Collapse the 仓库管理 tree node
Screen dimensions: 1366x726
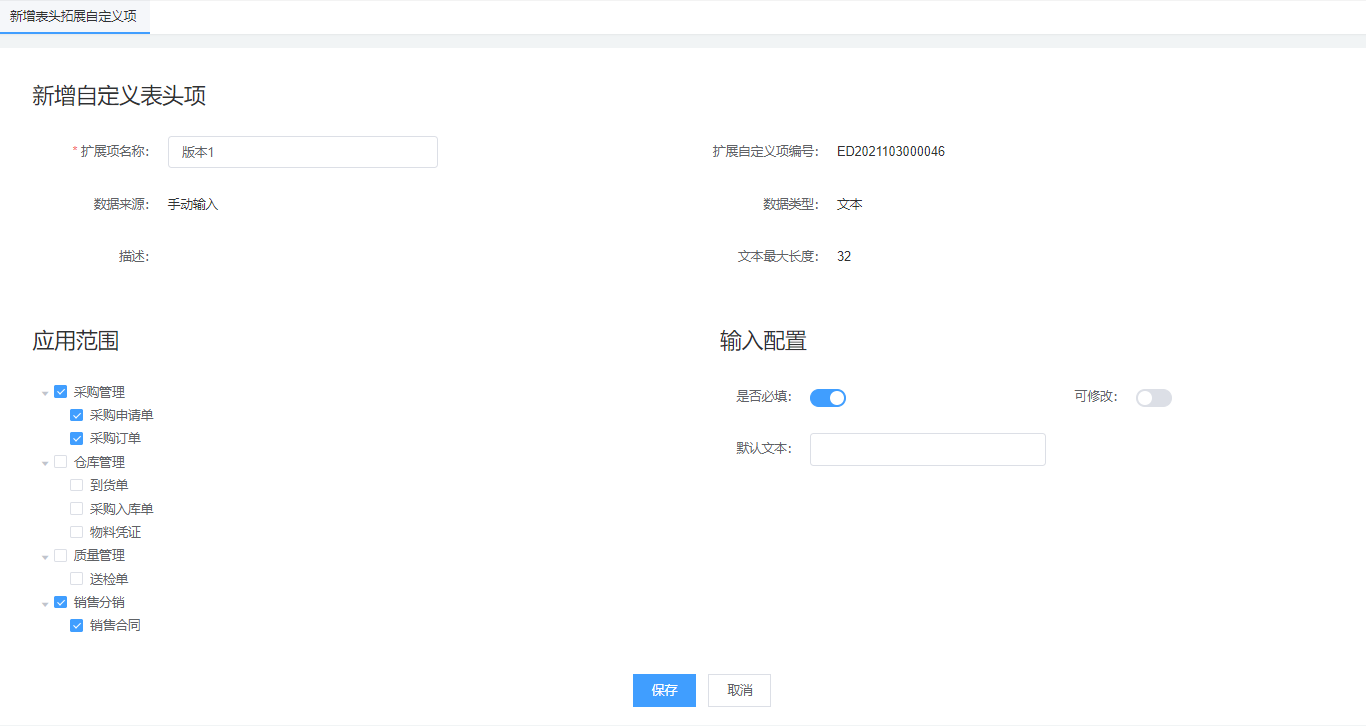(45, 463)
